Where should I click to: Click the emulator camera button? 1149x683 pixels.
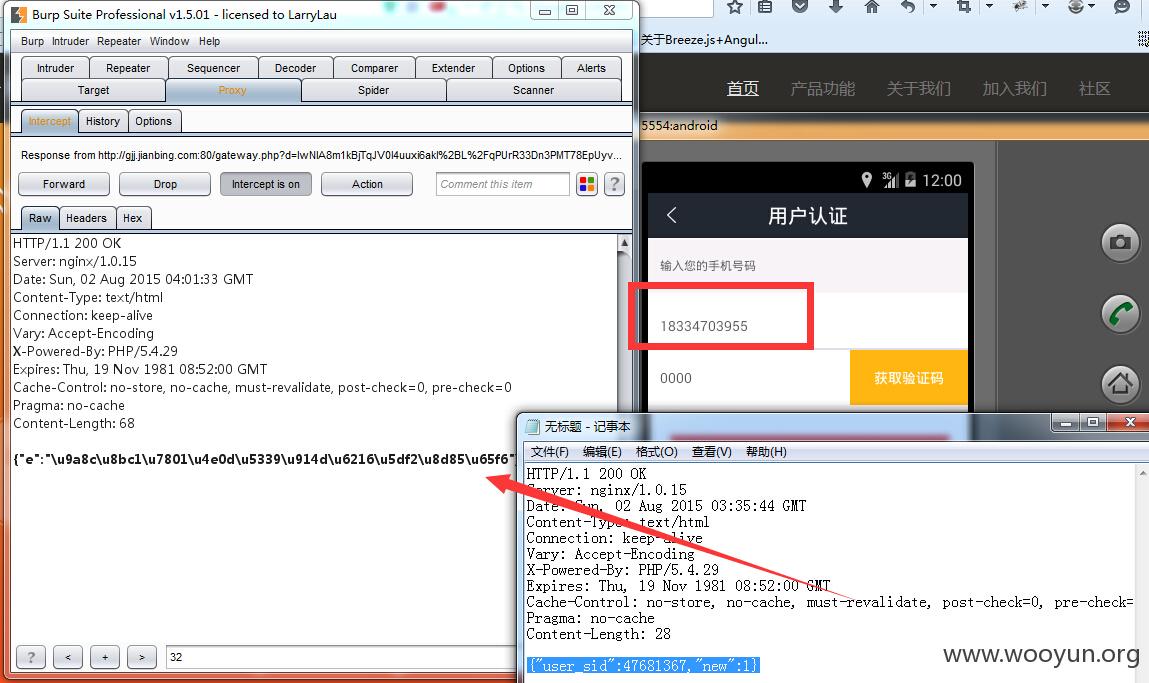tap(1120, 243)
